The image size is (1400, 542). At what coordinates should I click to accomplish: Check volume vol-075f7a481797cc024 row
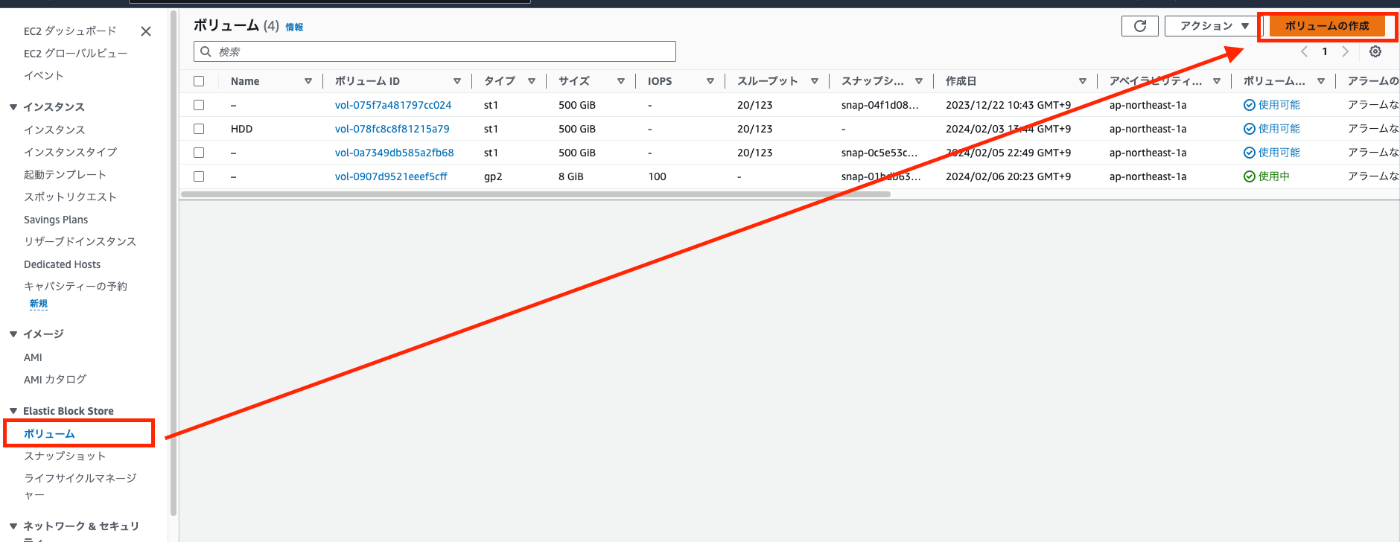tap(199, 104)
